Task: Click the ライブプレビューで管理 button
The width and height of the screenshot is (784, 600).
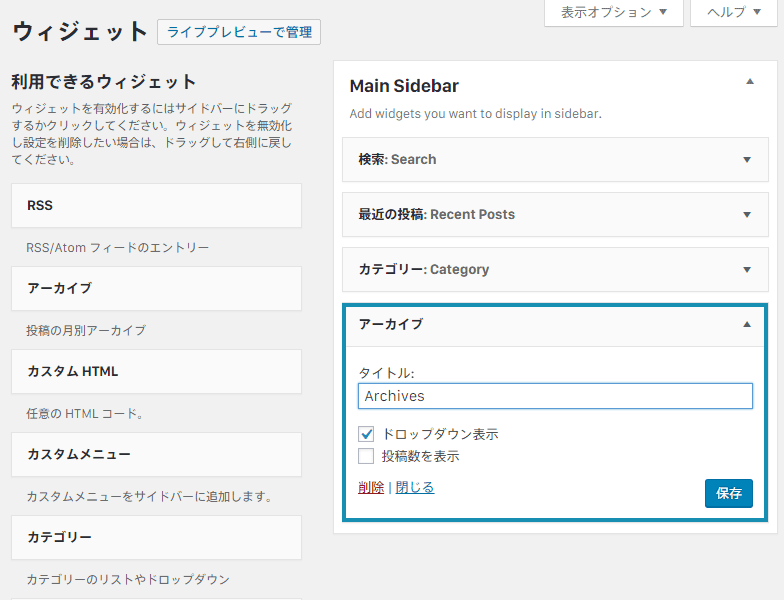Action: coord(239,32)
